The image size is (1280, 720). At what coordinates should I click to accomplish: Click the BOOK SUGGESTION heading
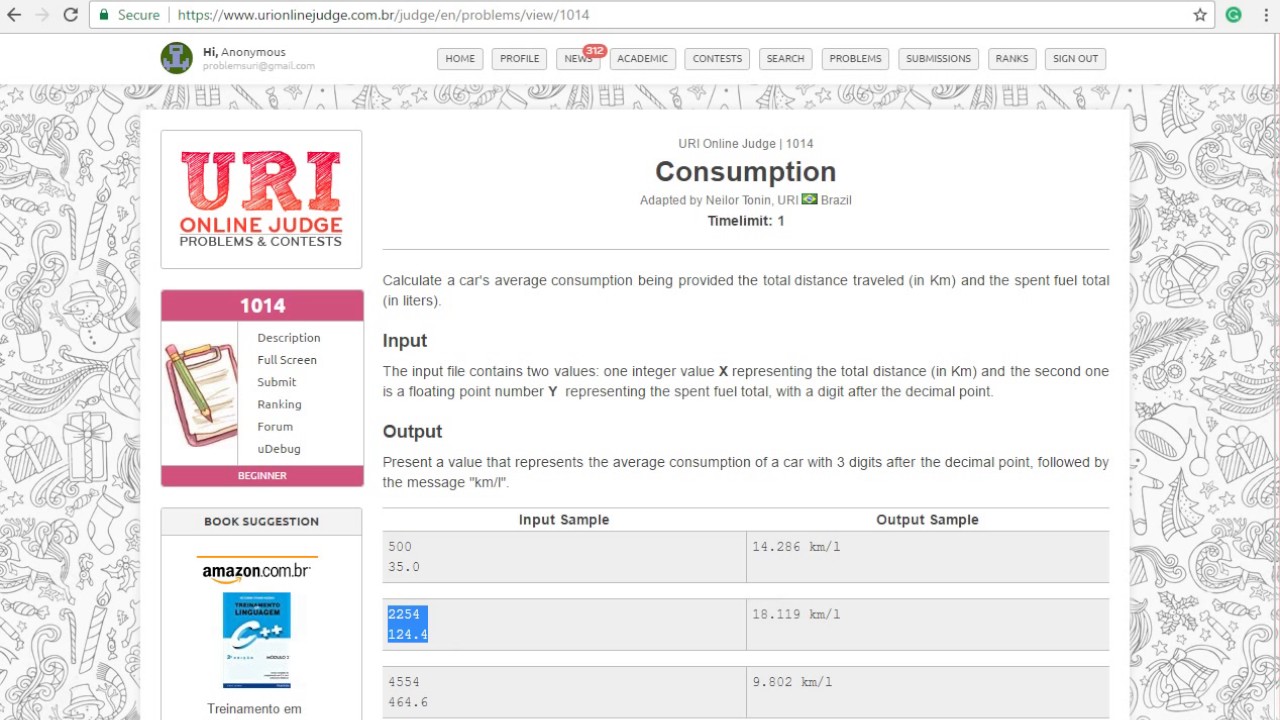tap(261, 521)
